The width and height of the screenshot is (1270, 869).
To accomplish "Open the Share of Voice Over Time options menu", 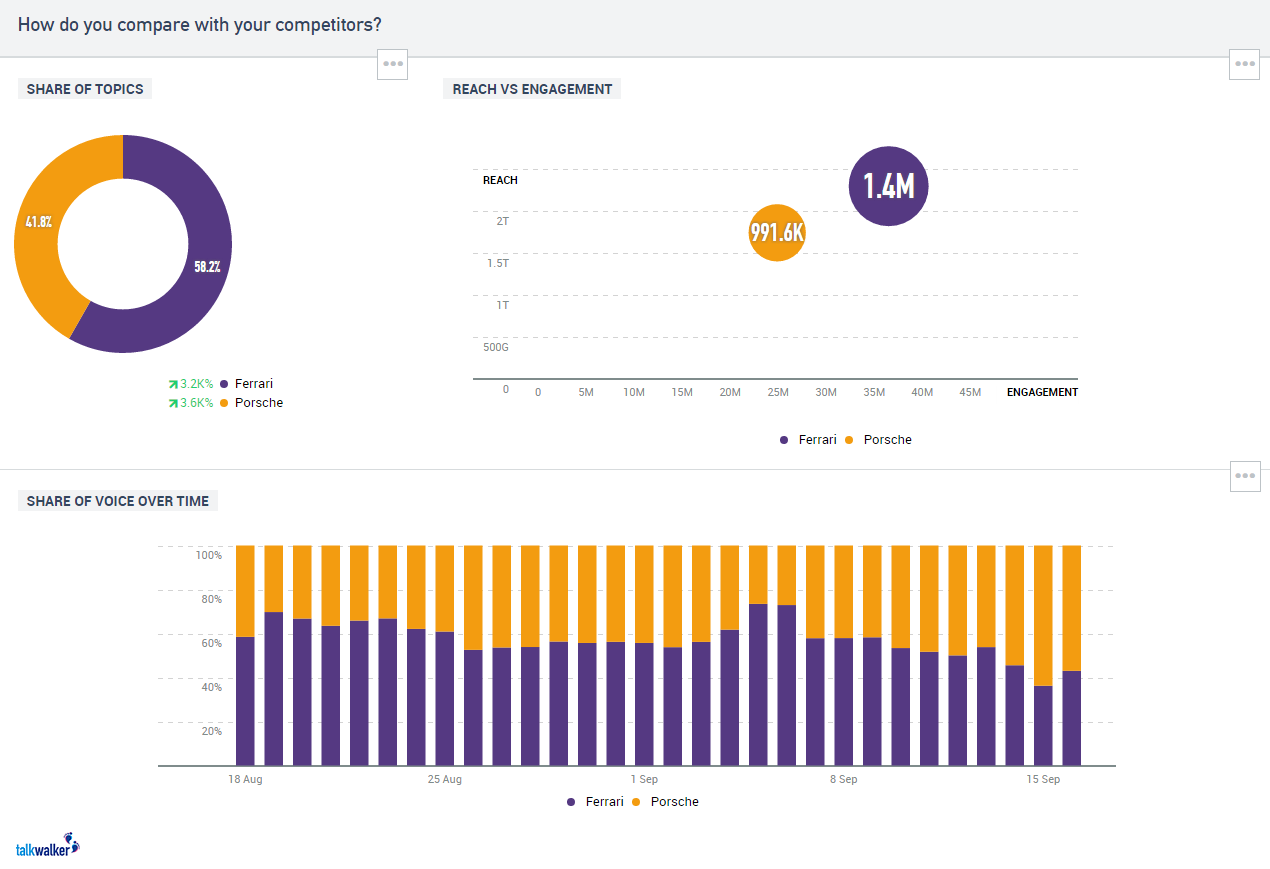I will (x=1245, y=476).
